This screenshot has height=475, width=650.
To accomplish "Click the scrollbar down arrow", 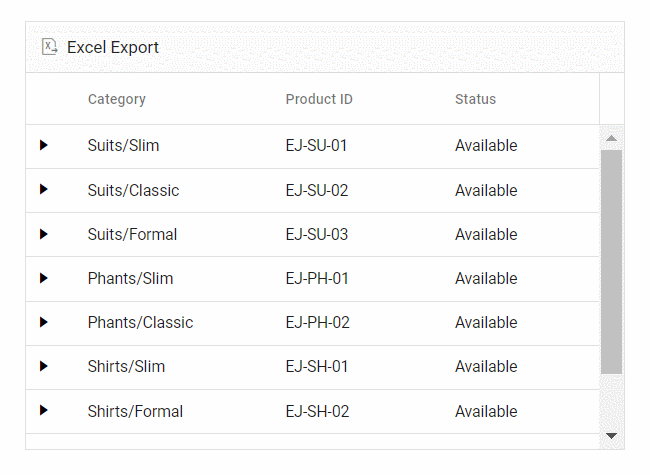I will click(612, 436).
